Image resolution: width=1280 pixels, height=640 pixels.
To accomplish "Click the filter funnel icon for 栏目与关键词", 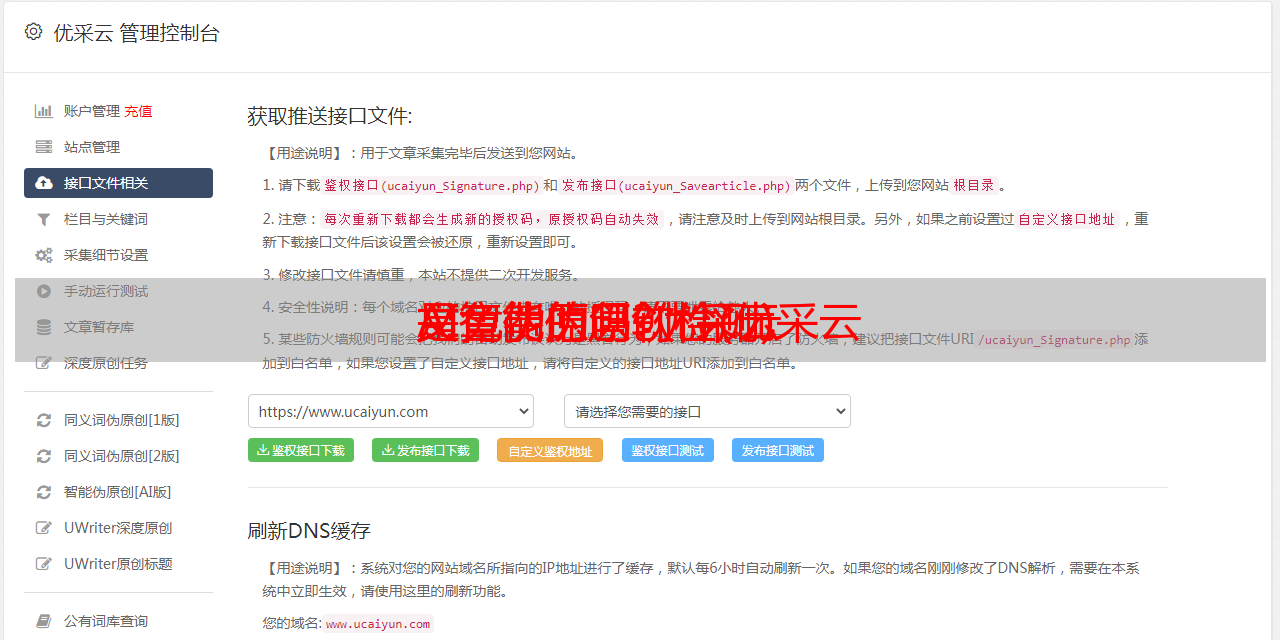I will click(x=44, y=219).
